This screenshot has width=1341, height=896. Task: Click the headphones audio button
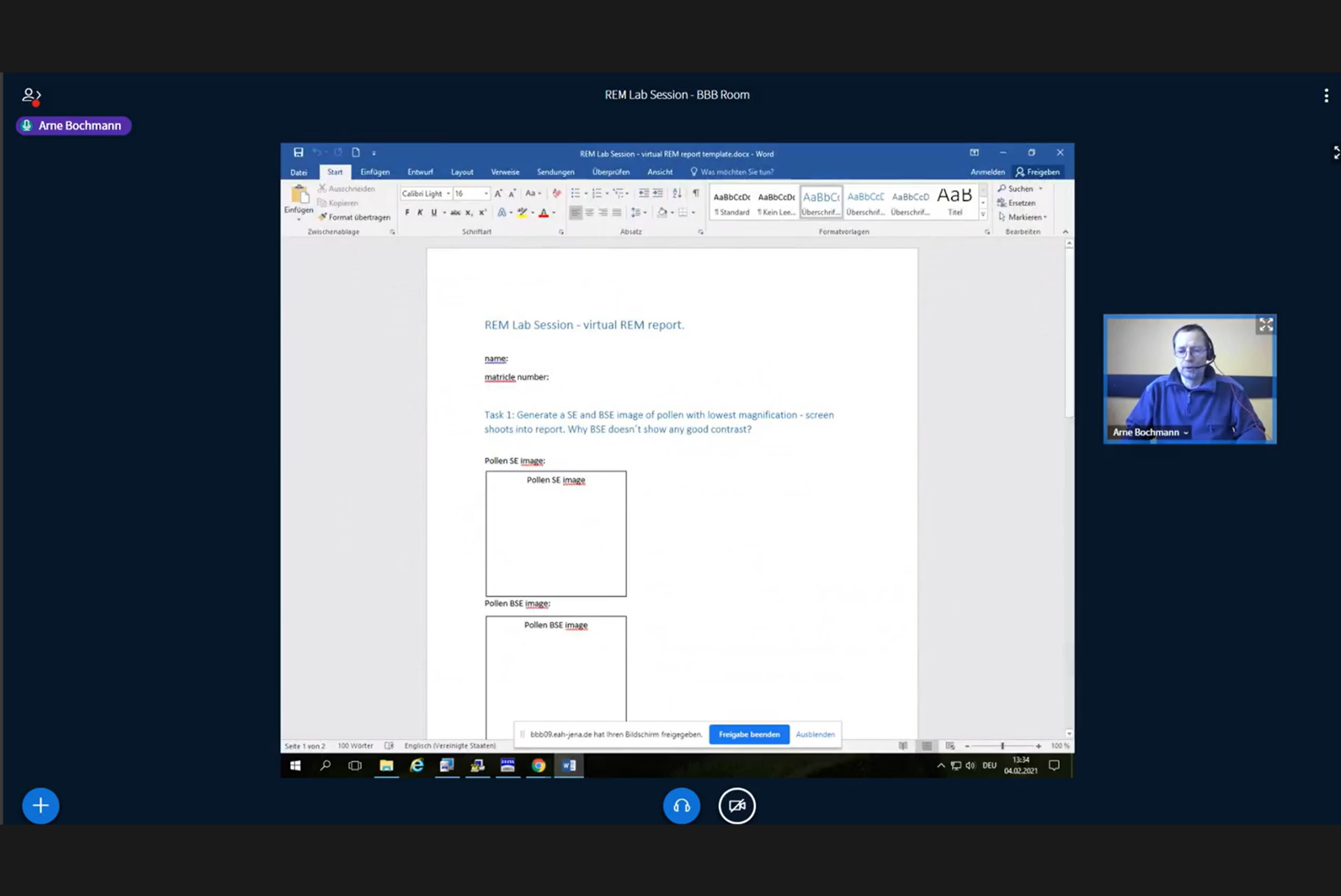tap(681, 806)
